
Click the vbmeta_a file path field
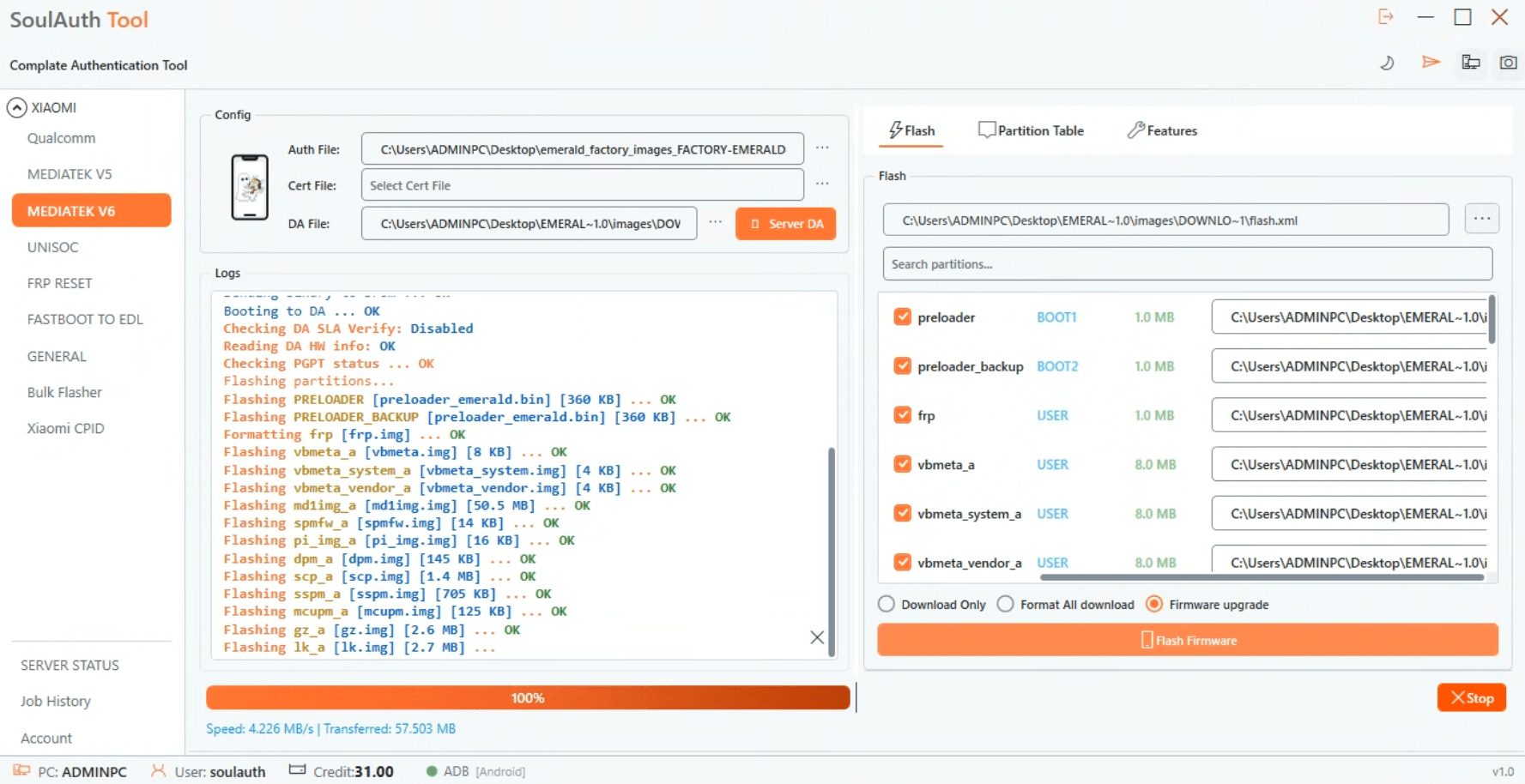pyautogui.click(x=1349, y=464)
